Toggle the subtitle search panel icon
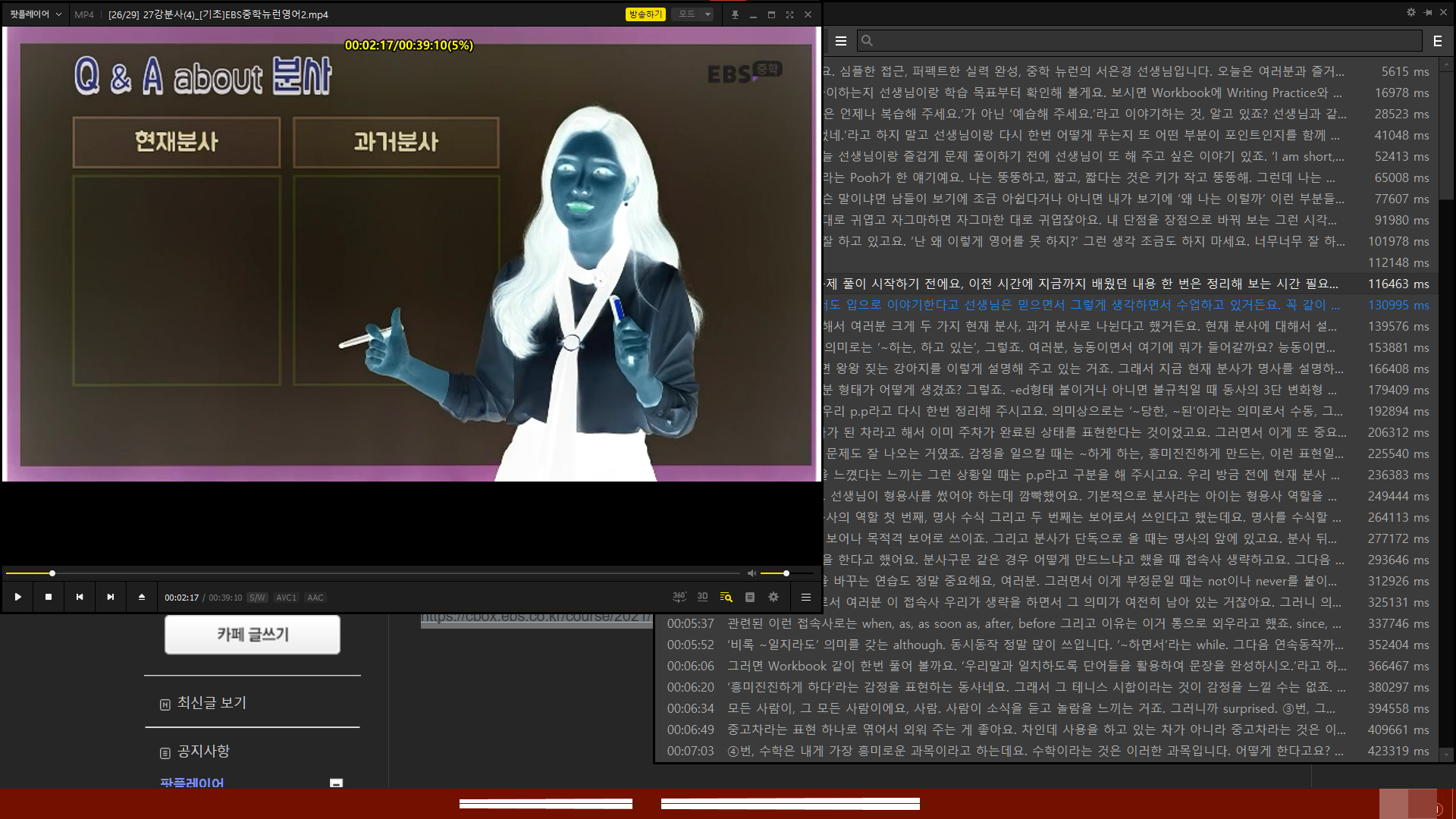The height and width of the screenshot is (819, 1456). click(x=726, y=597)
